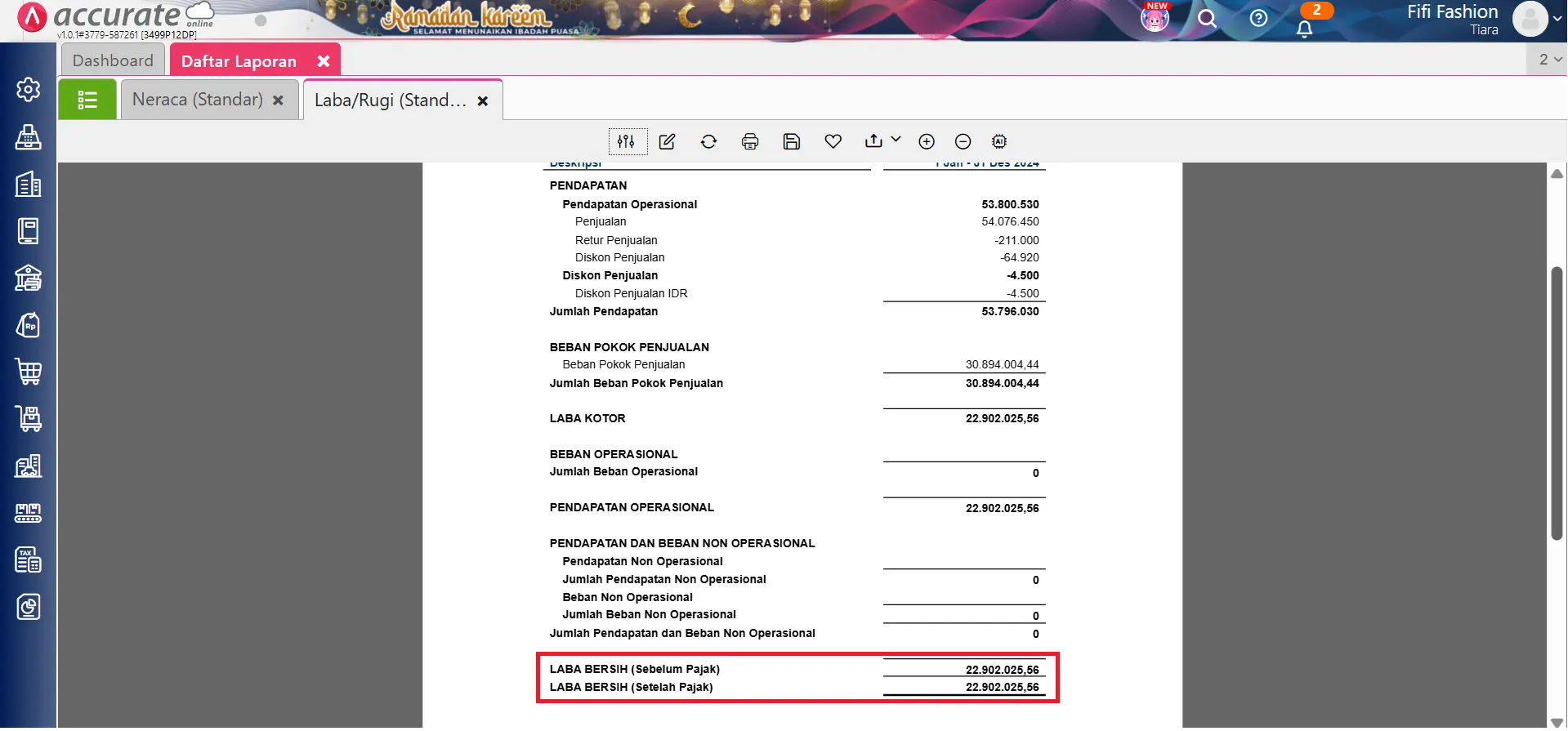Open the open-tabs count dropdown showing 2

tap(1549, 60)
